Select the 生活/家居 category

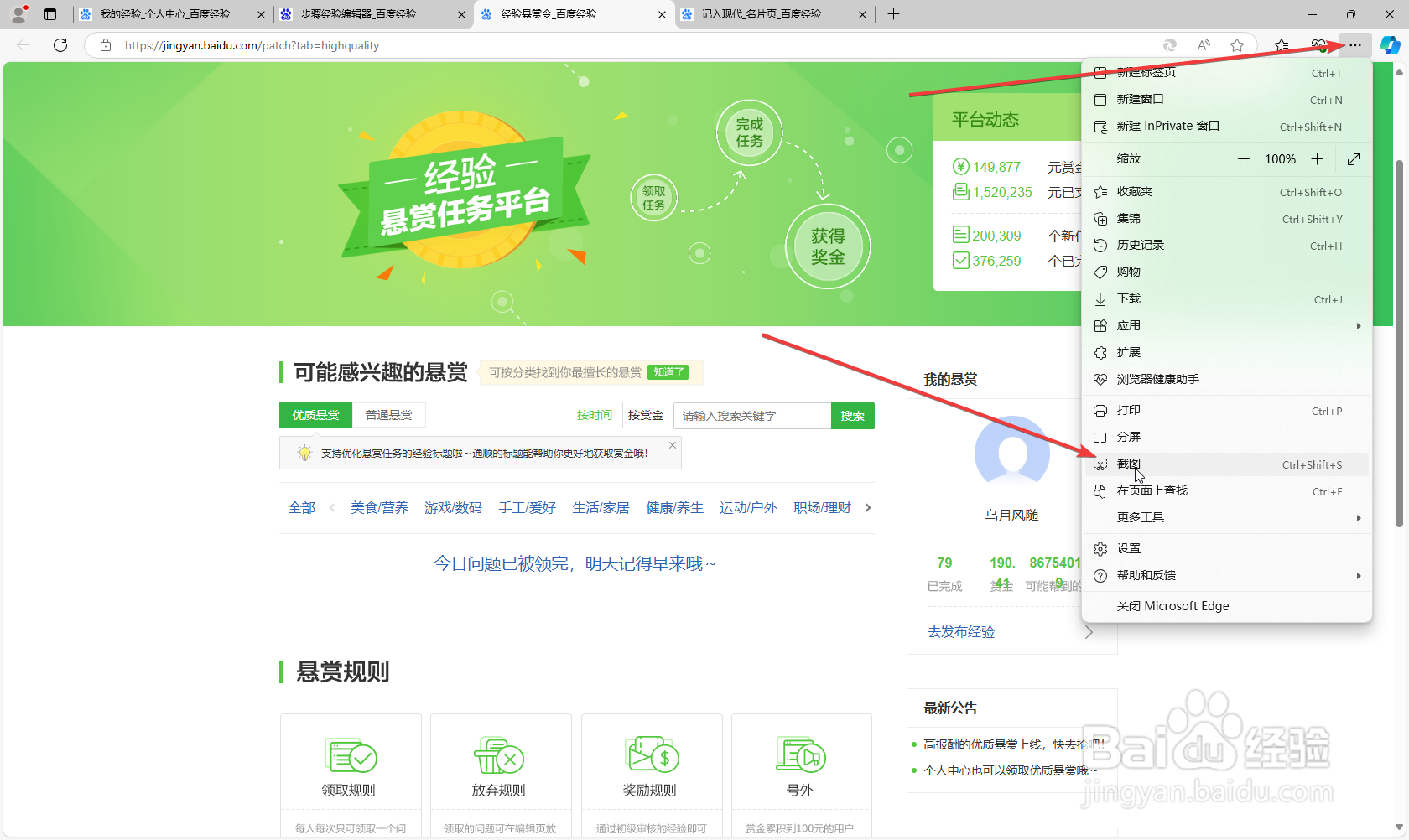coord(601,507)
